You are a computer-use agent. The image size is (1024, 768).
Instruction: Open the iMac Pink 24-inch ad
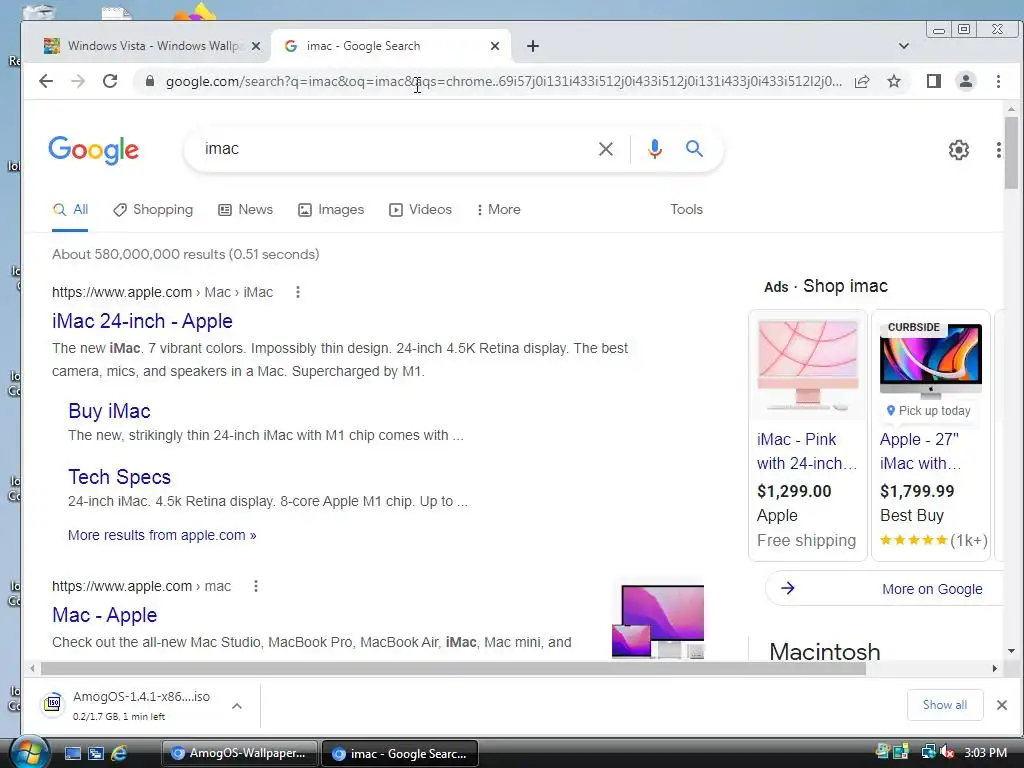807,451
